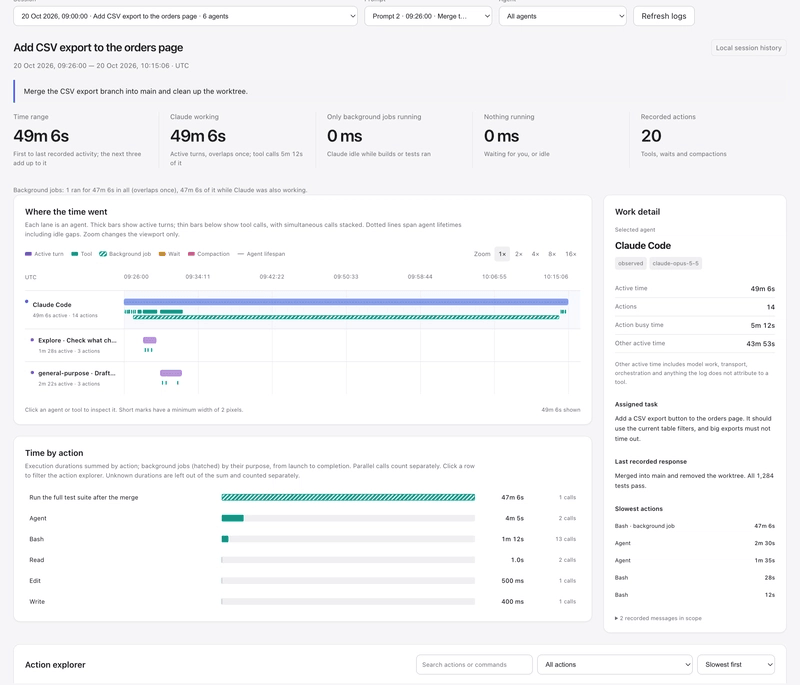800x685 pixels.
Task: Click the hatched 47m 6s bar in Time by action
Action: [348, 497]
